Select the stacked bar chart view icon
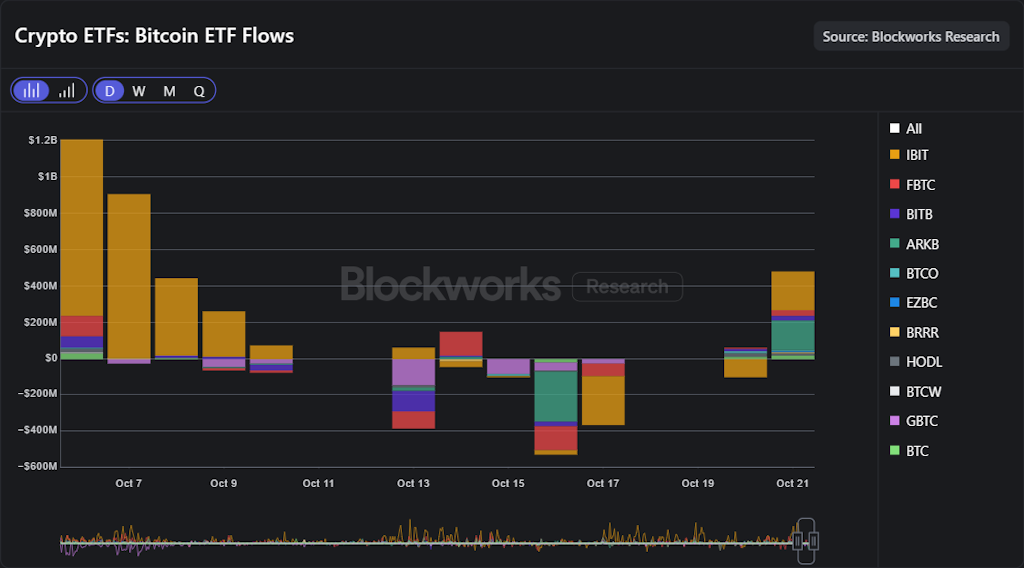 [32, 91]
